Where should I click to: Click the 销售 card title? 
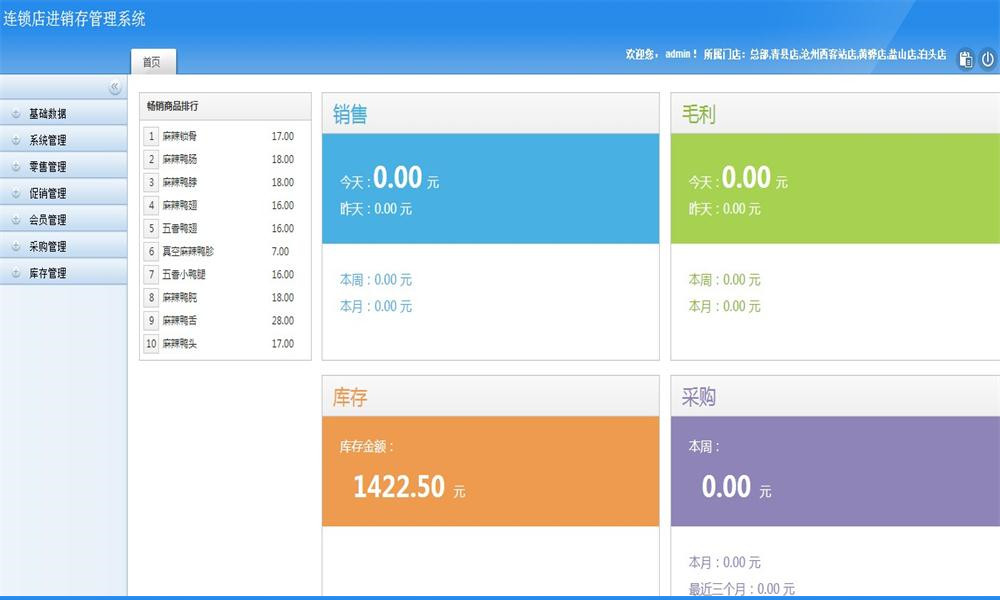(349, 114)
